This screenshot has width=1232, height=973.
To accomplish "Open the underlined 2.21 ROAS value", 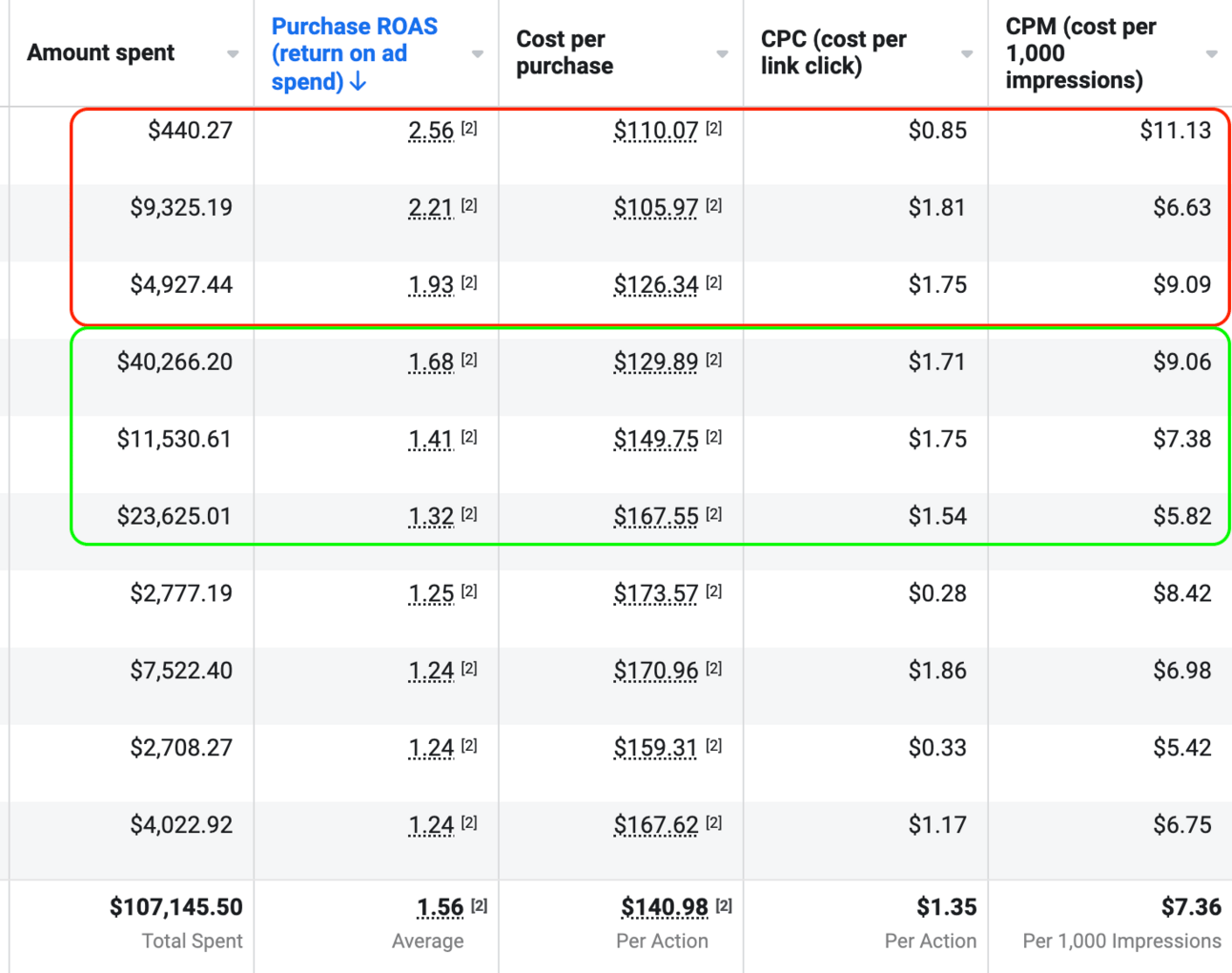I will pos(430,208).
